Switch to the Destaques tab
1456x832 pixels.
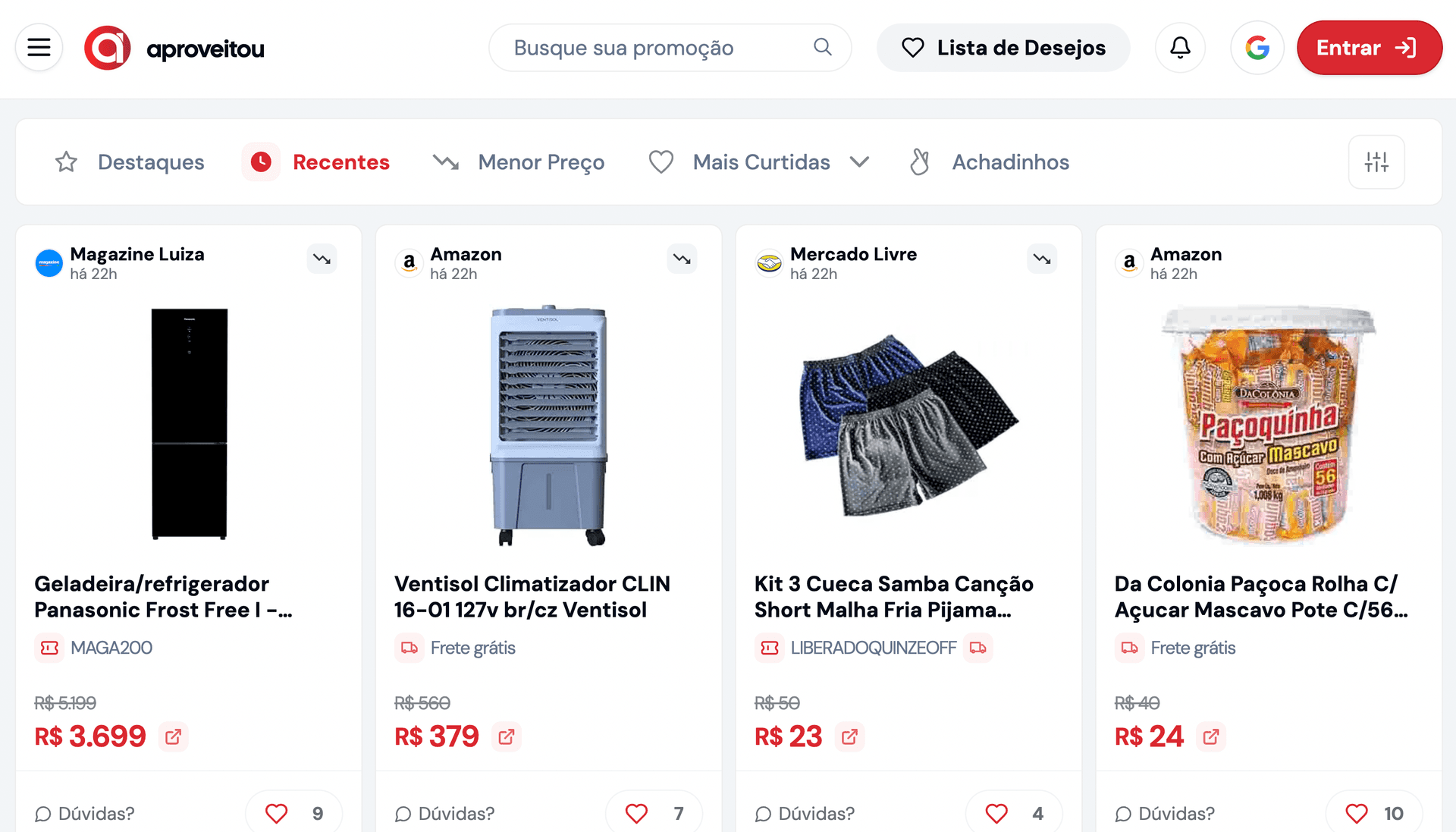130,162
